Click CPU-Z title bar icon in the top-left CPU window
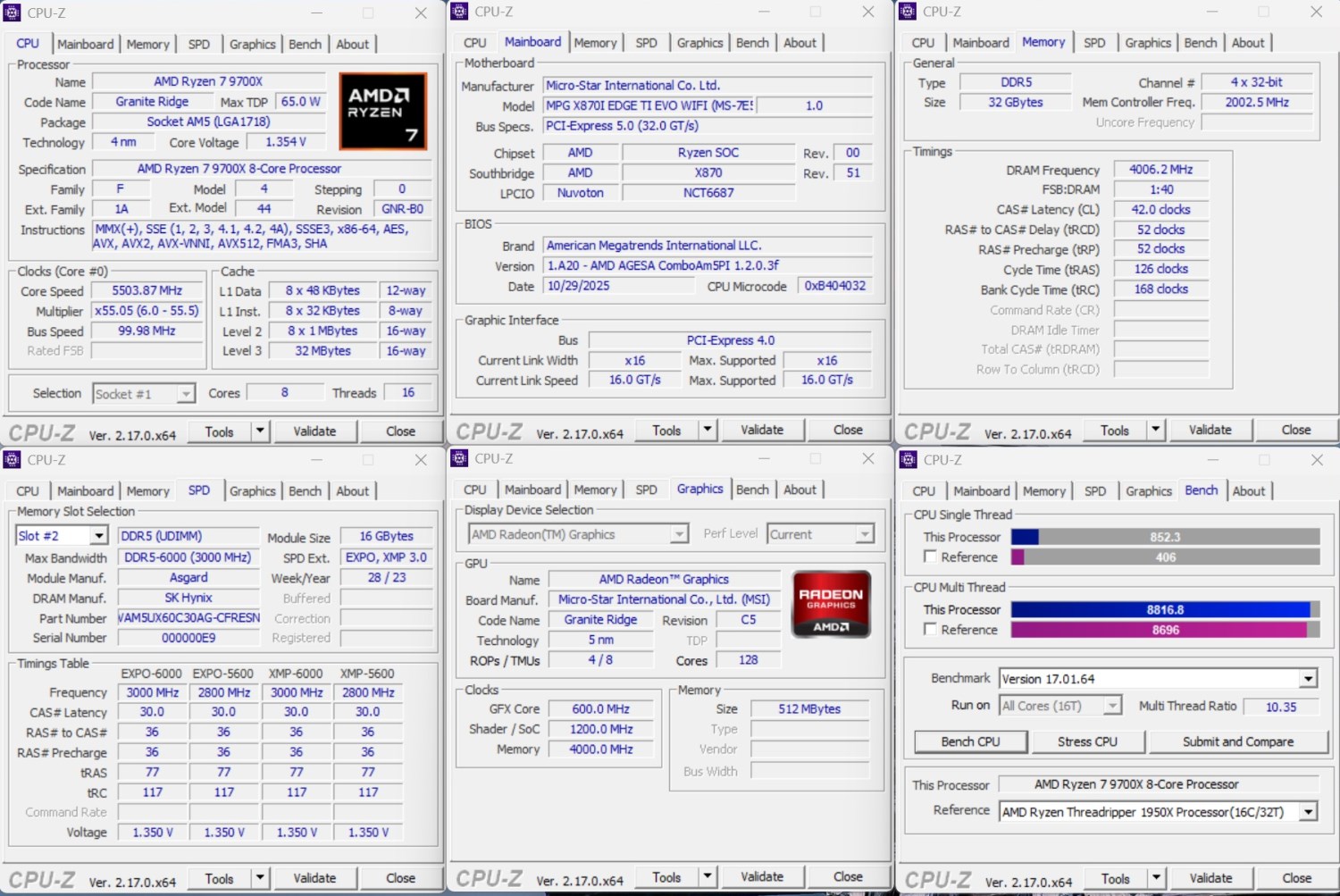This screenshot has height=896, width=1340. 13,13
